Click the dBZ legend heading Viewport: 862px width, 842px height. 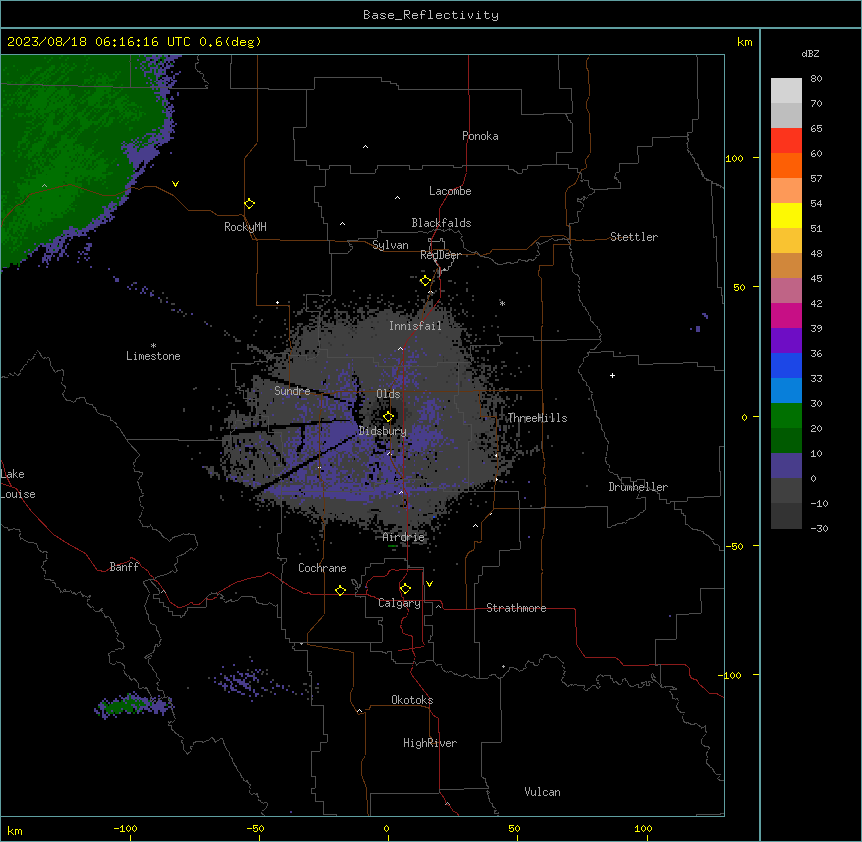coord(810,53)
